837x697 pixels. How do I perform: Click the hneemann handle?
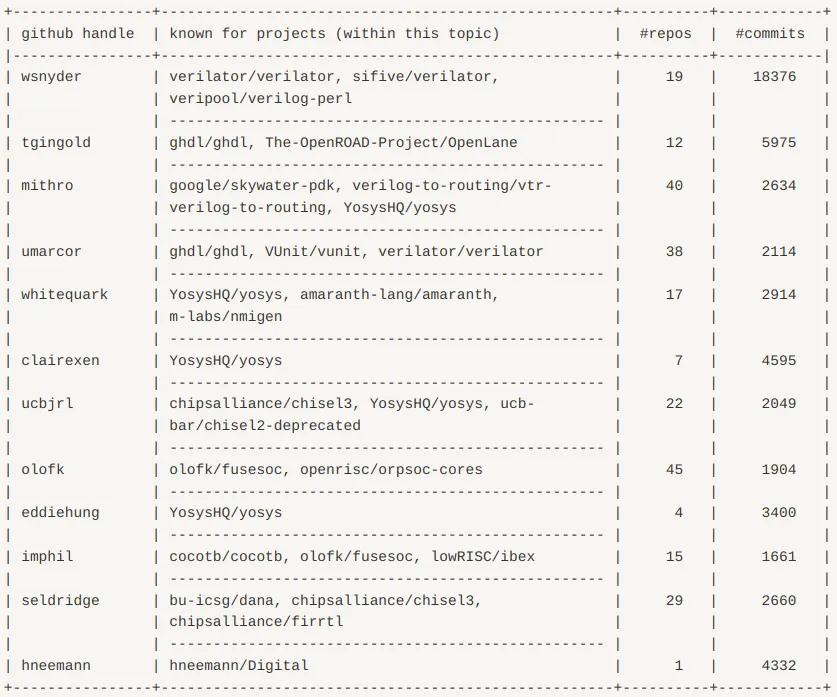click(x=56, y=666)
